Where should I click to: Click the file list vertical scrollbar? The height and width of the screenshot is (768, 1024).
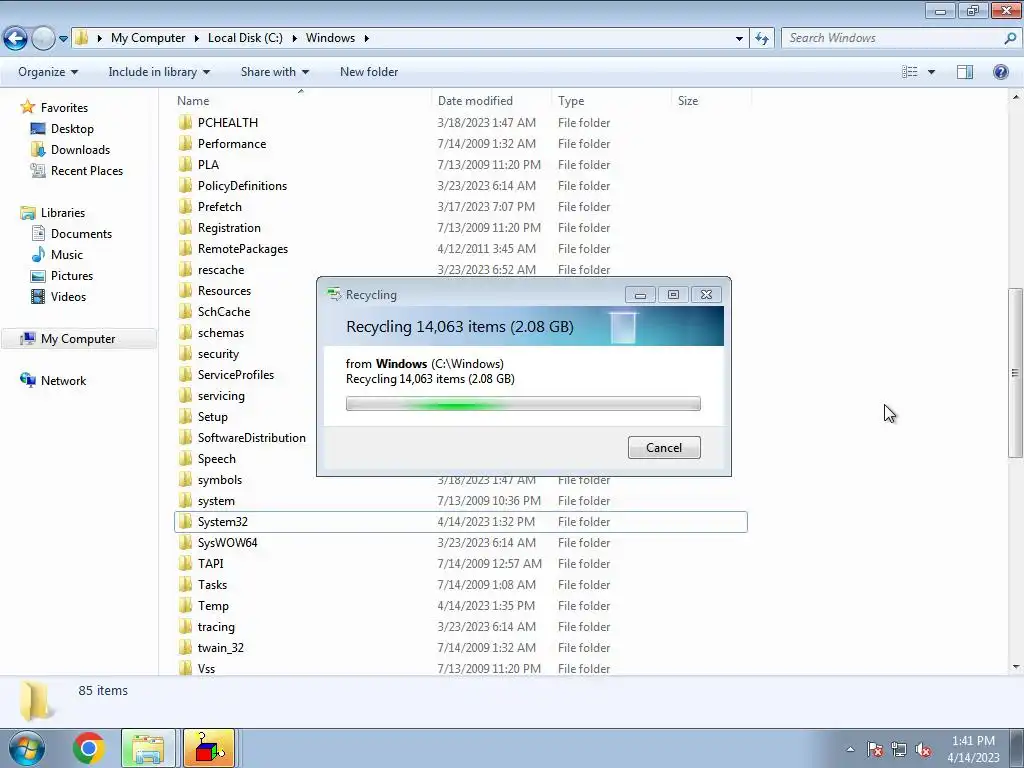(x=1015, y=373)
